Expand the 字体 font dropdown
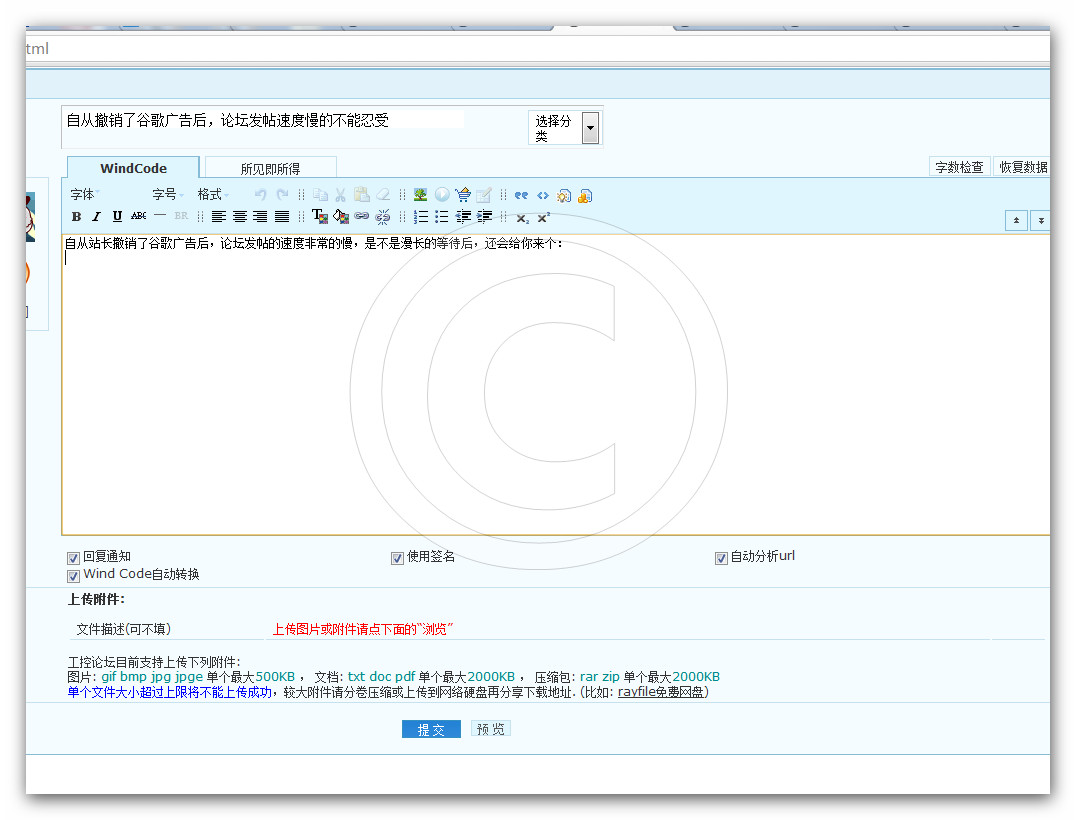The image size is (1076, 820). tap(85, 194)
